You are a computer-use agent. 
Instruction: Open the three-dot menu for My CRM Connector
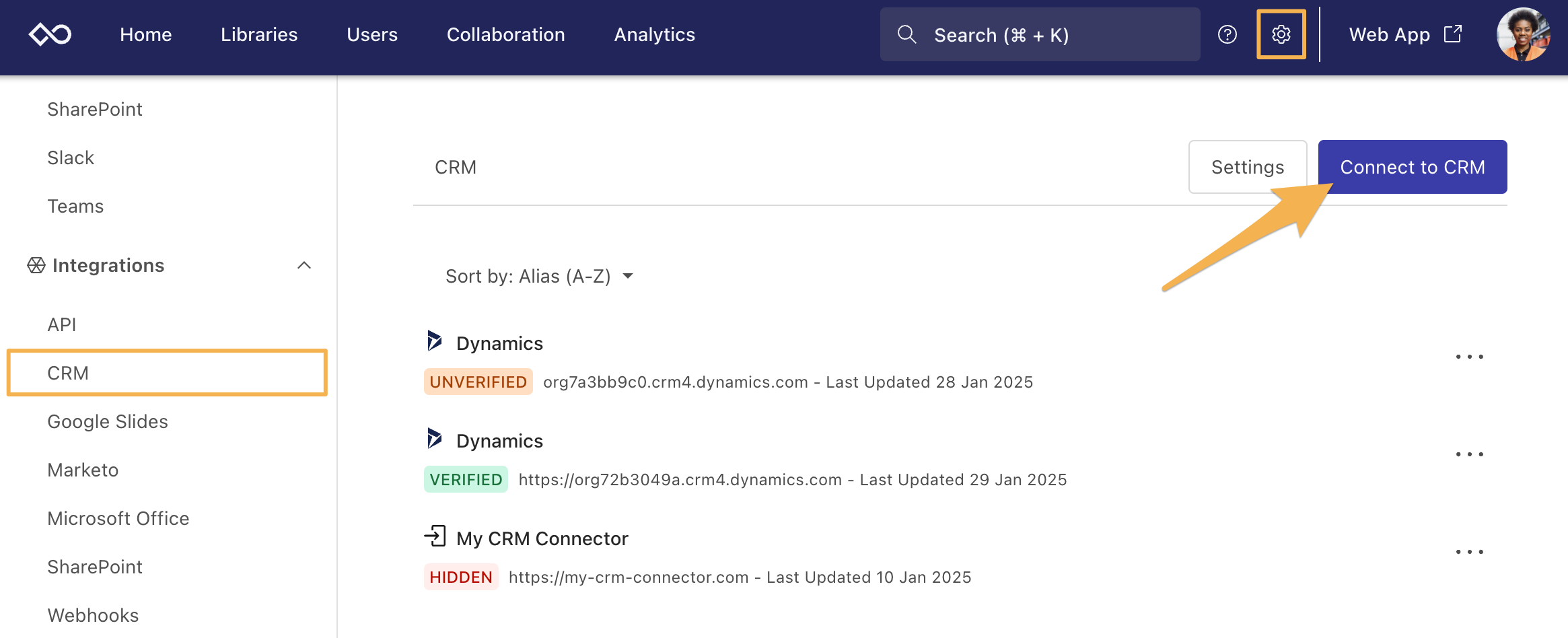pos(1470,552)
